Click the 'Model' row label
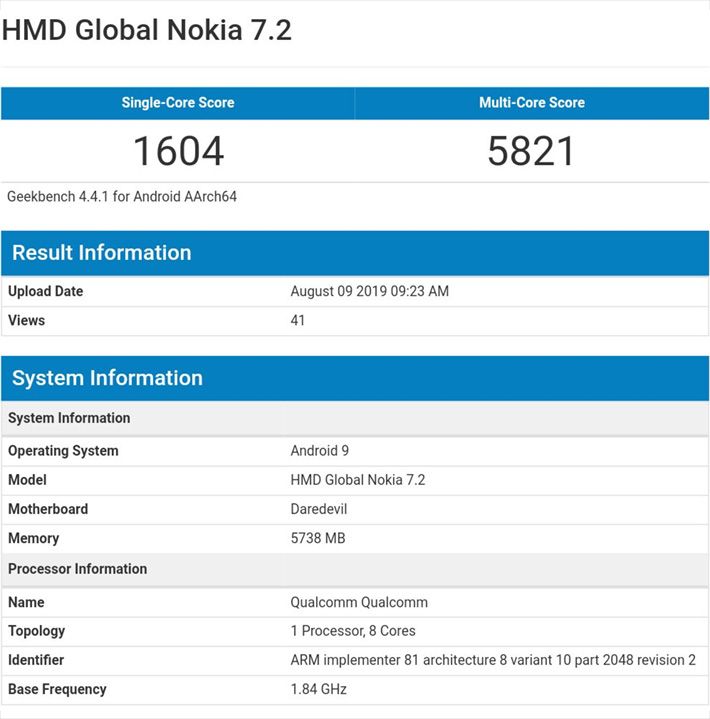This screenshot has height=719, width=710. [x=28, y=480]
